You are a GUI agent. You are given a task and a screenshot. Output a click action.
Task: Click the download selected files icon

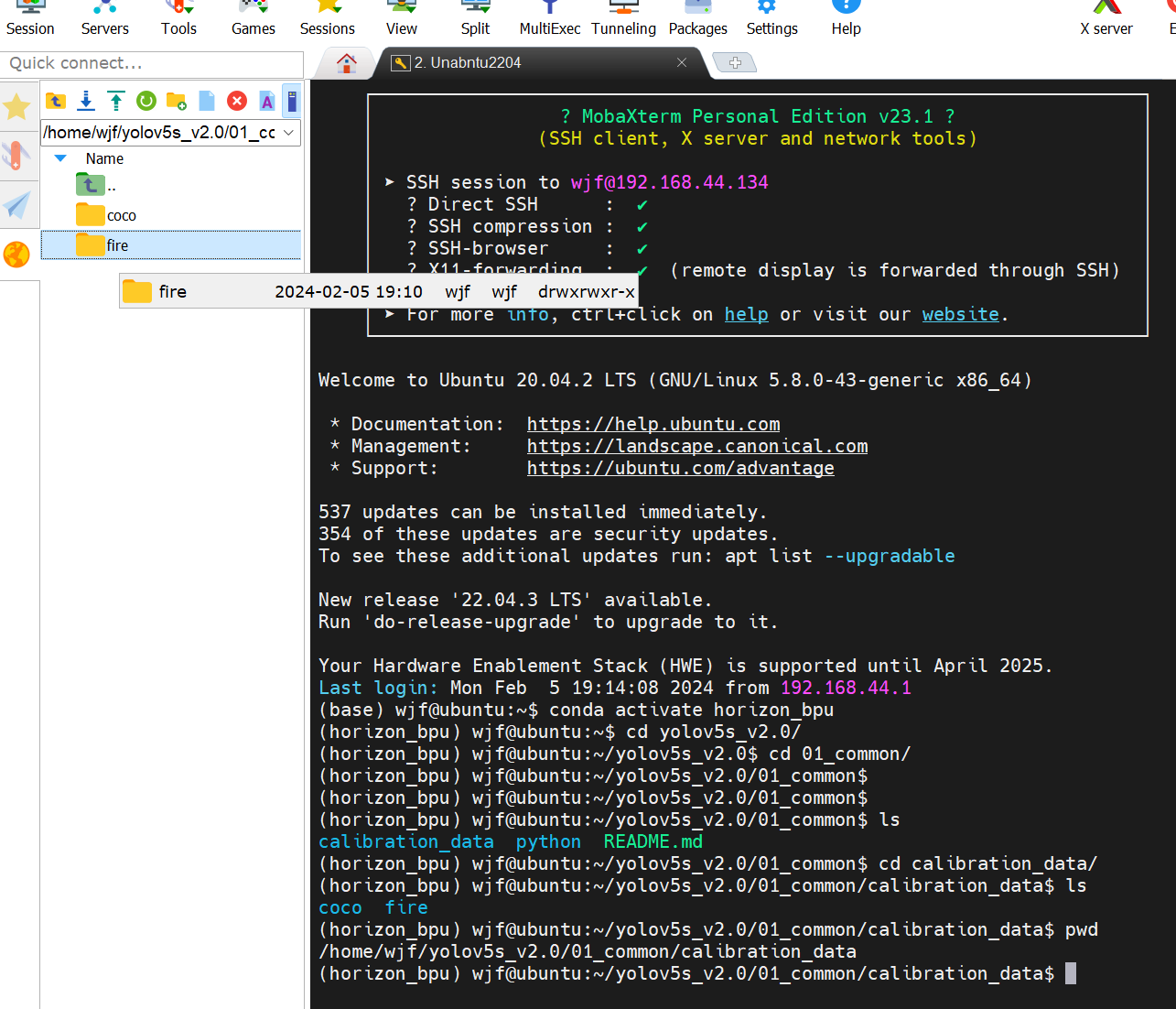[86, 101]
